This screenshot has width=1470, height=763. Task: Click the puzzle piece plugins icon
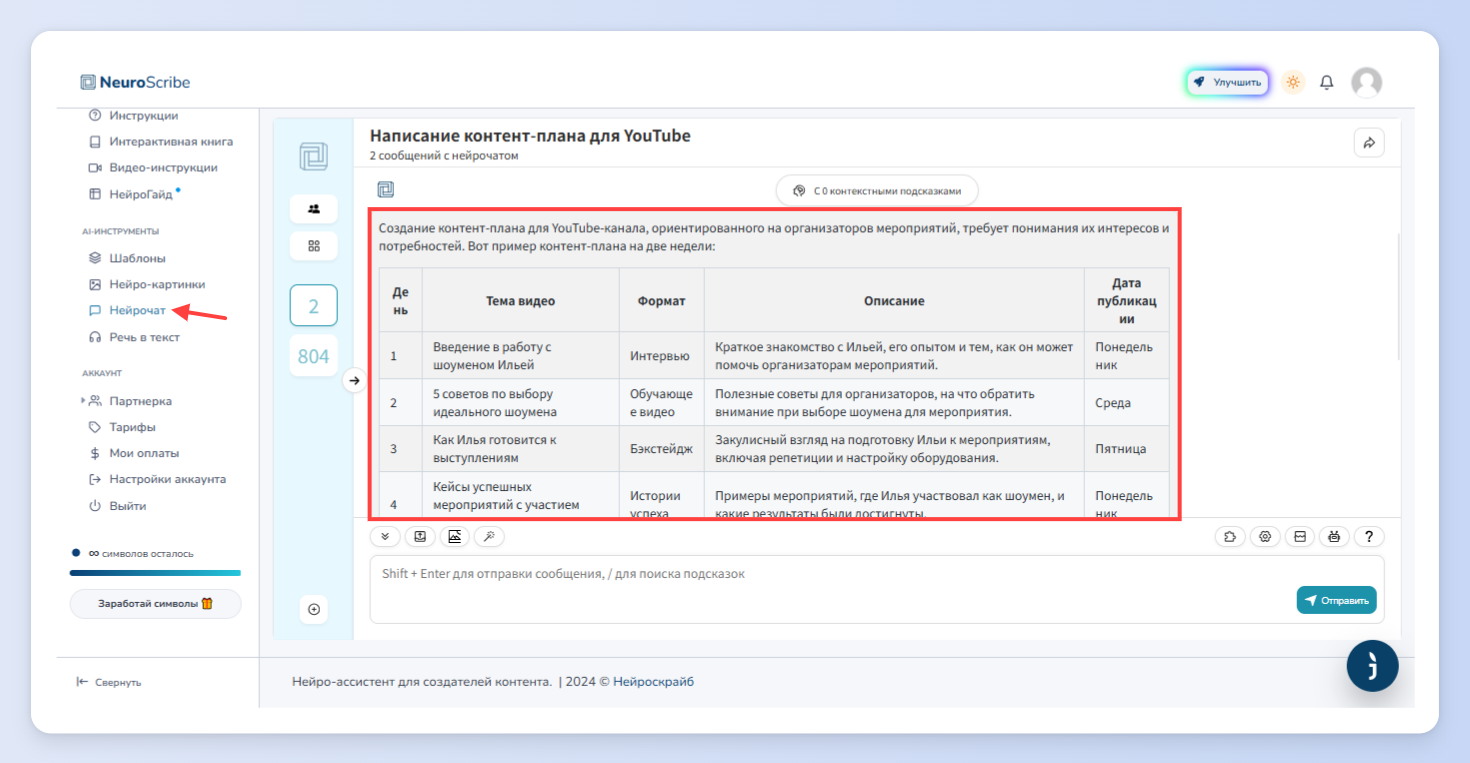point(1230,537)
